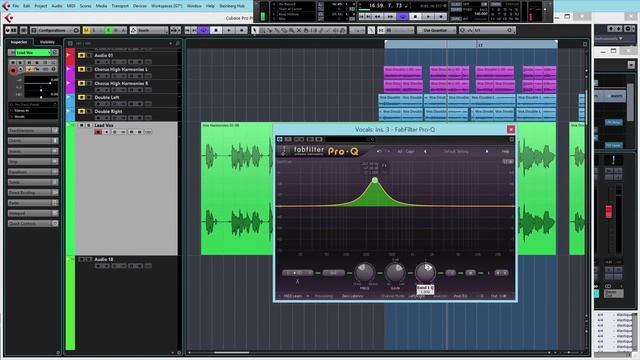Expand the Equalizers section in Inspector

33,172
